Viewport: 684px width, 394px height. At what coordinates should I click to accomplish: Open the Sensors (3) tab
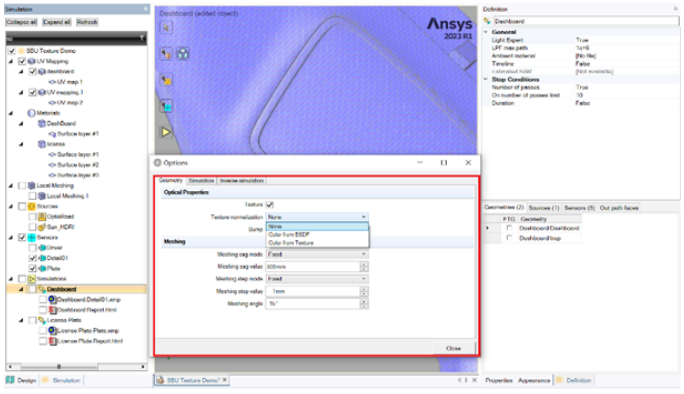tap(579, 208)
